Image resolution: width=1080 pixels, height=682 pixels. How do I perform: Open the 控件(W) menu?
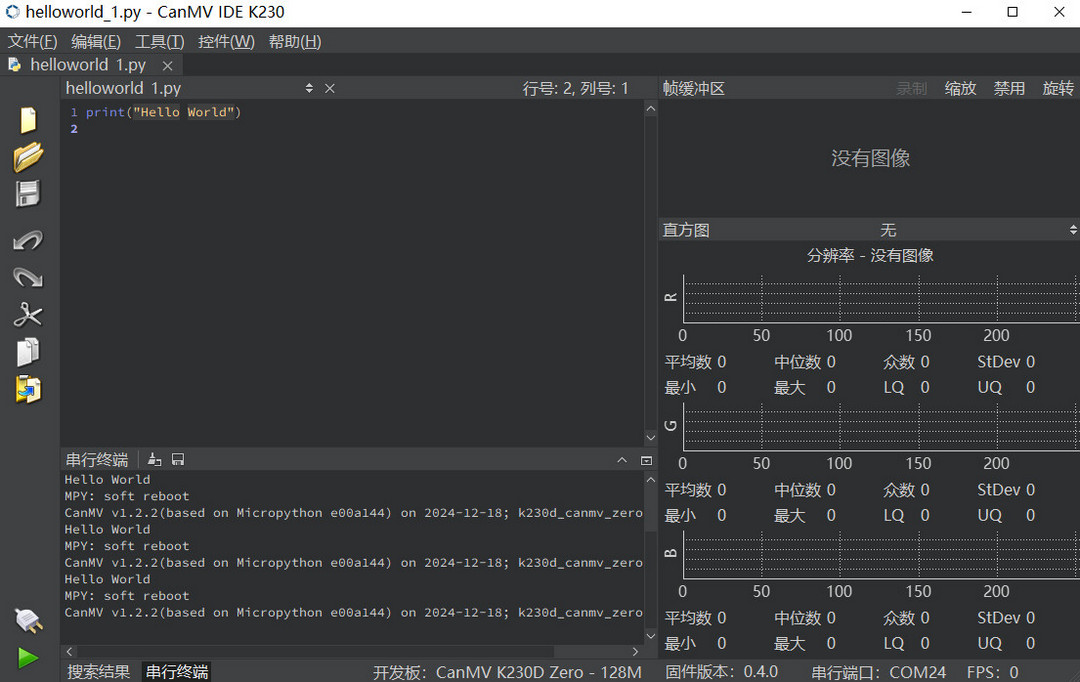click(226, 42)
